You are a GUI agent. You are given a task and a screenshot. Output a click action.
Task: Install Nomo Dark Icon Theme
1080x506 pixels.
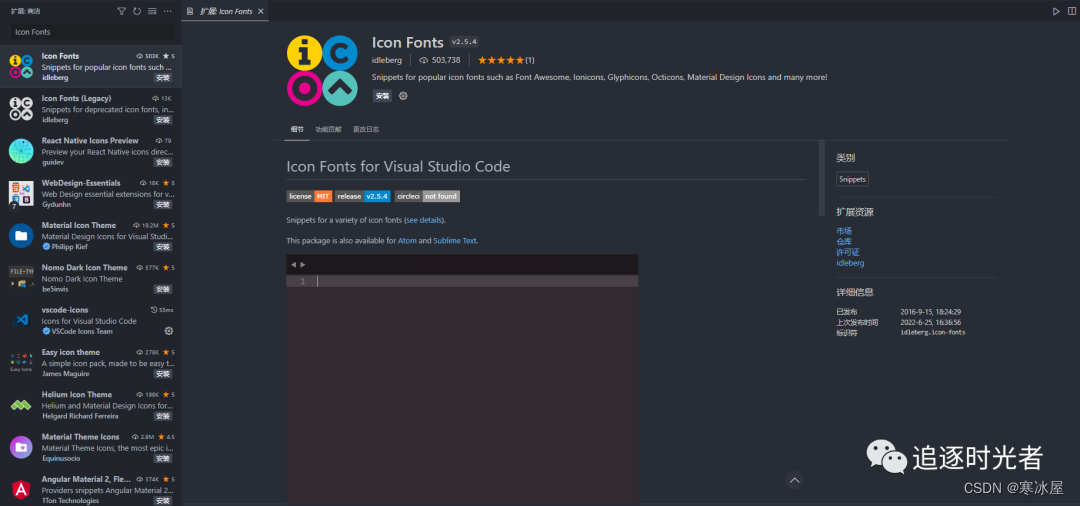pos(163,289)
